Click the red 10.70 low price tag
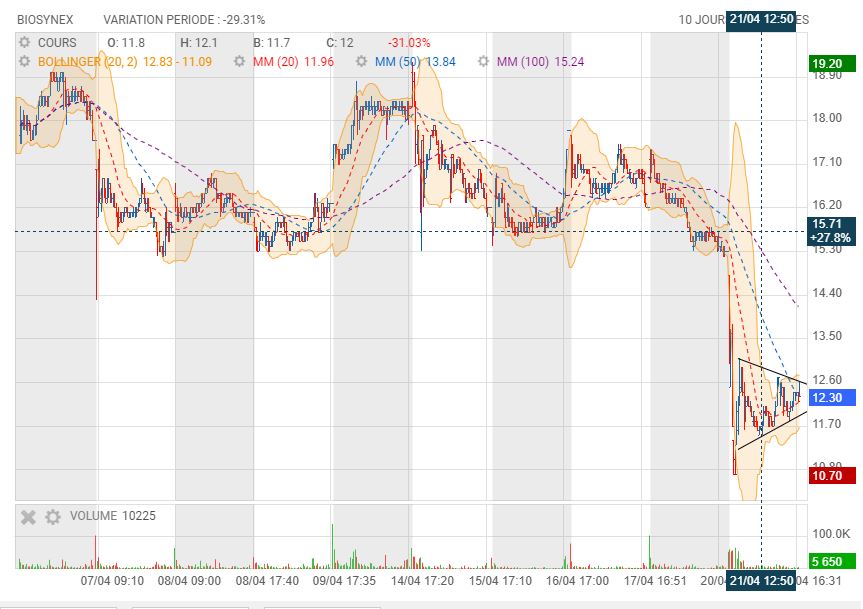The image size is (863, 609). (832, 475)
